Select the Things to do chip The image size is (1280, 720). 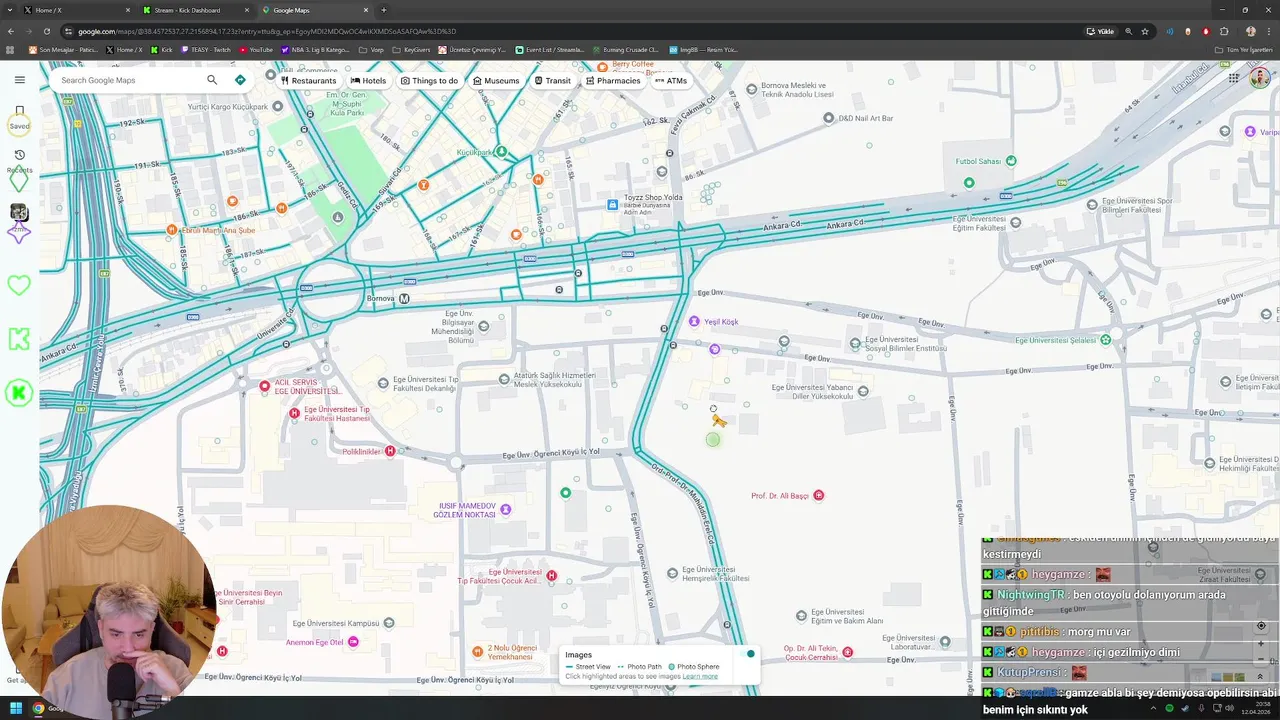pos(429,81)
